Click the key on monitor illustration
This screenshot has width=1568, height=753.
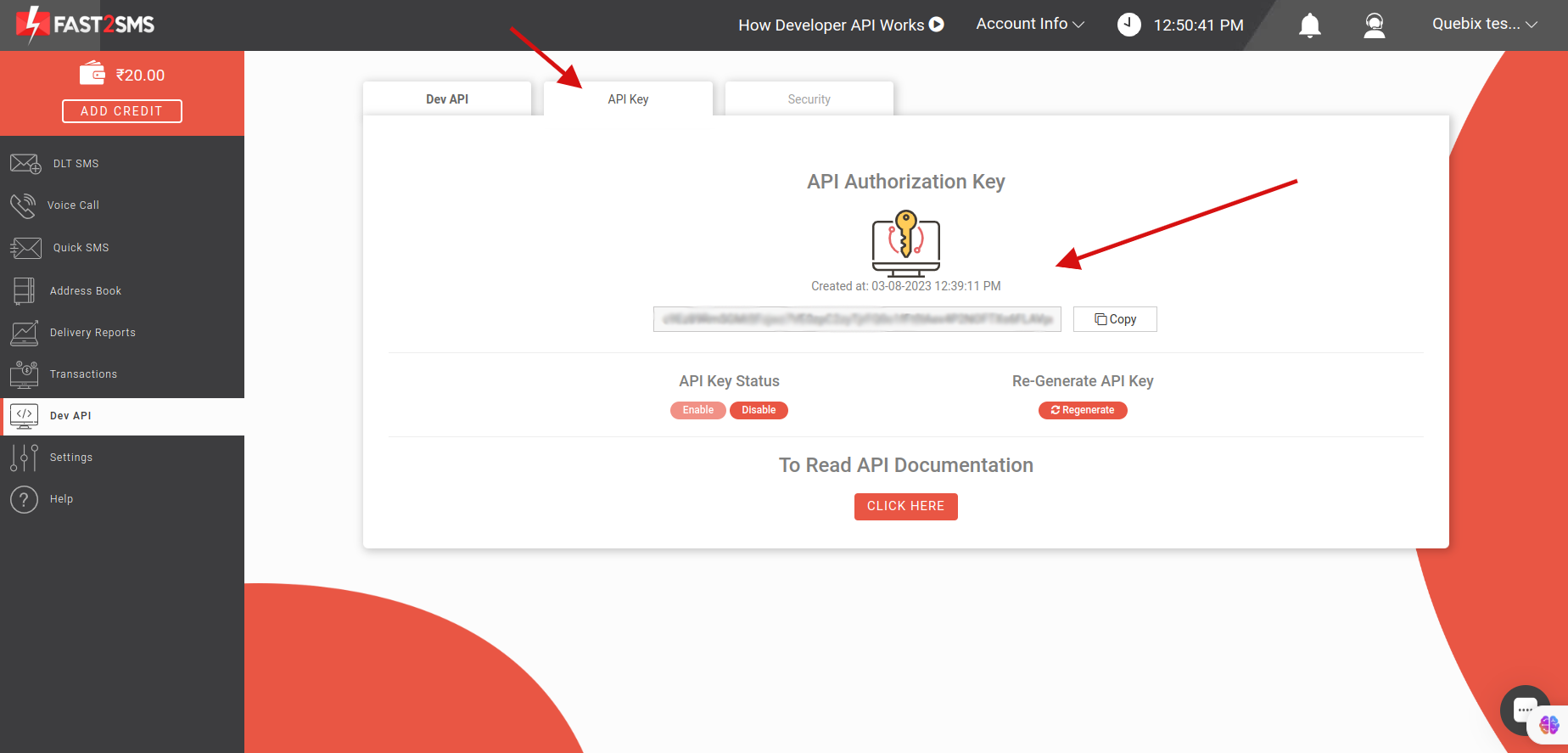[906, 244]
